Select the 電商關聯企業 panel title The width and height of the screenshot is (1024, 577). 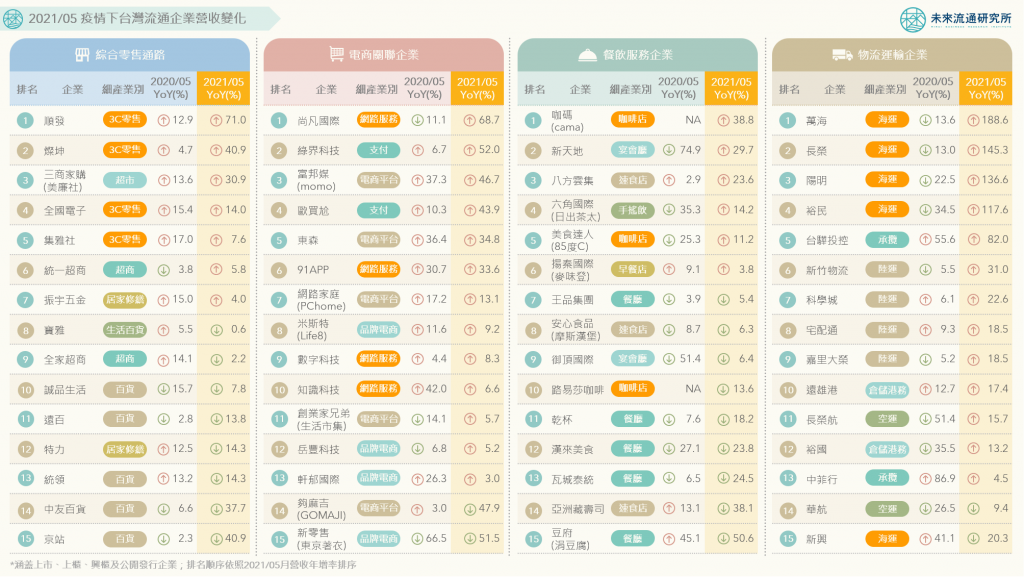pyautogui.click(x=384, y=55)
